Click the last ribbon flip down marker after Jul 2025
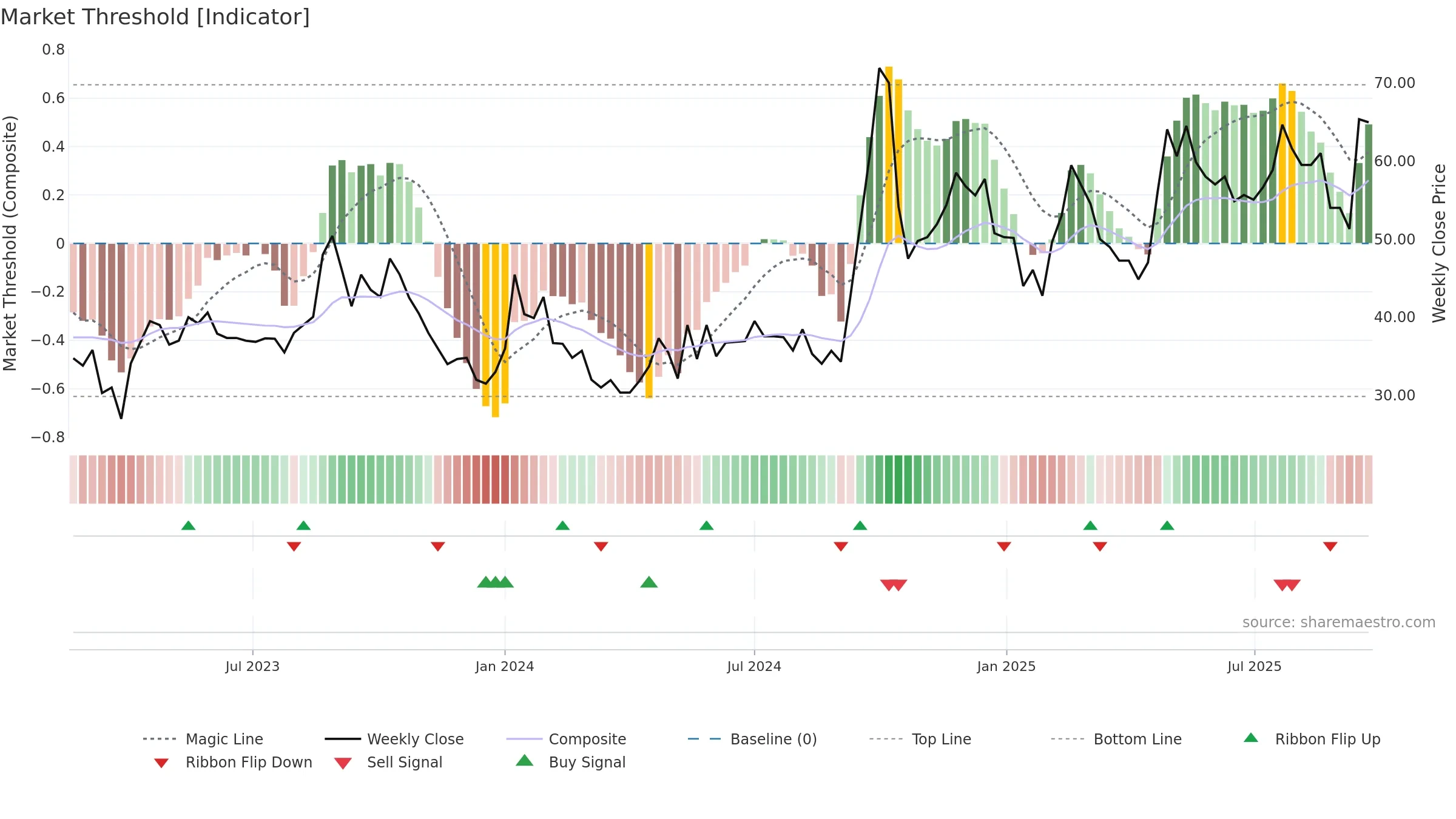 [x=1330, y=547]
